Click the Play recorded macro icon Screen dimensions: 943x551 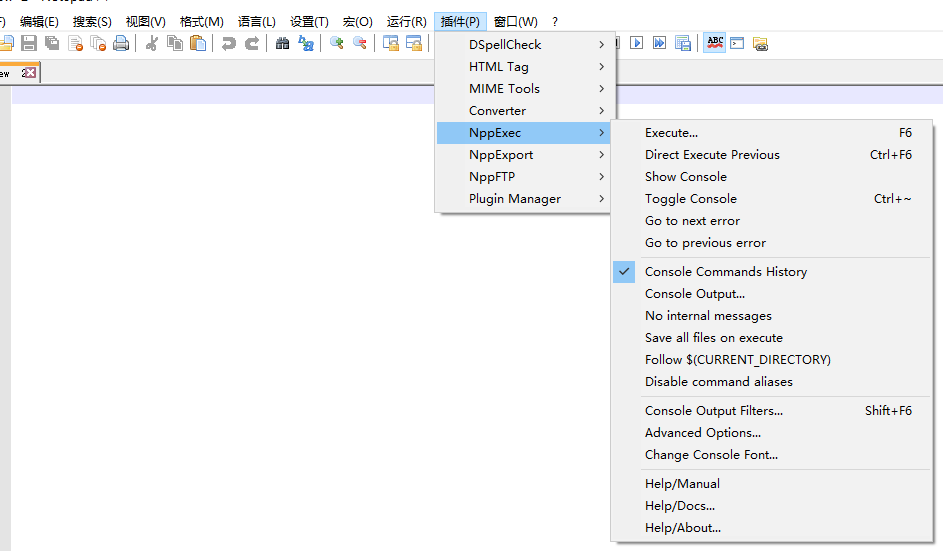(636, 43)
